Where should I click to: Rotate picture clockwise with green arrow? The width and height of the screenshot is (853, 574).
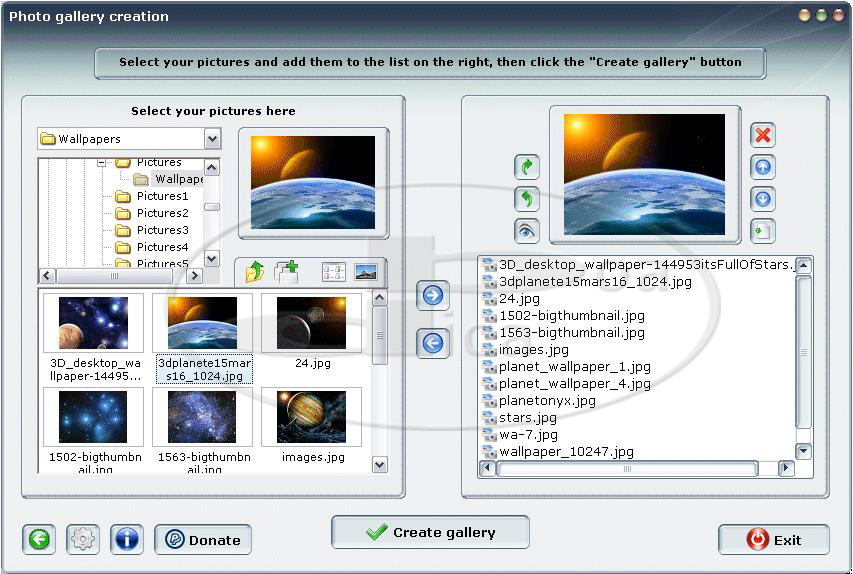(527, 167)
